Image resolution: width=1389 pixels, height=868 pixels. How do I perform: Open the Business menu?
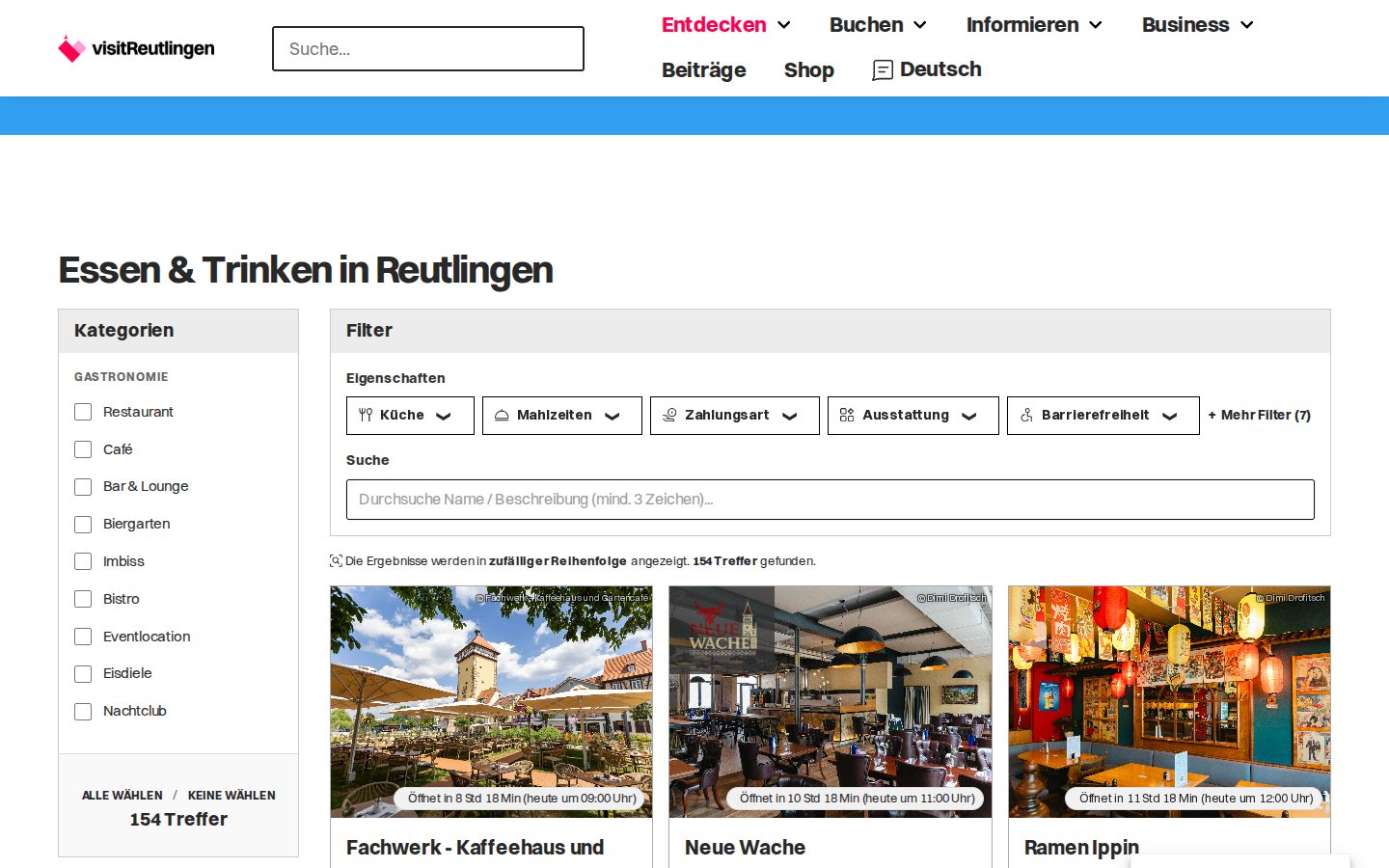[1198, 25]
